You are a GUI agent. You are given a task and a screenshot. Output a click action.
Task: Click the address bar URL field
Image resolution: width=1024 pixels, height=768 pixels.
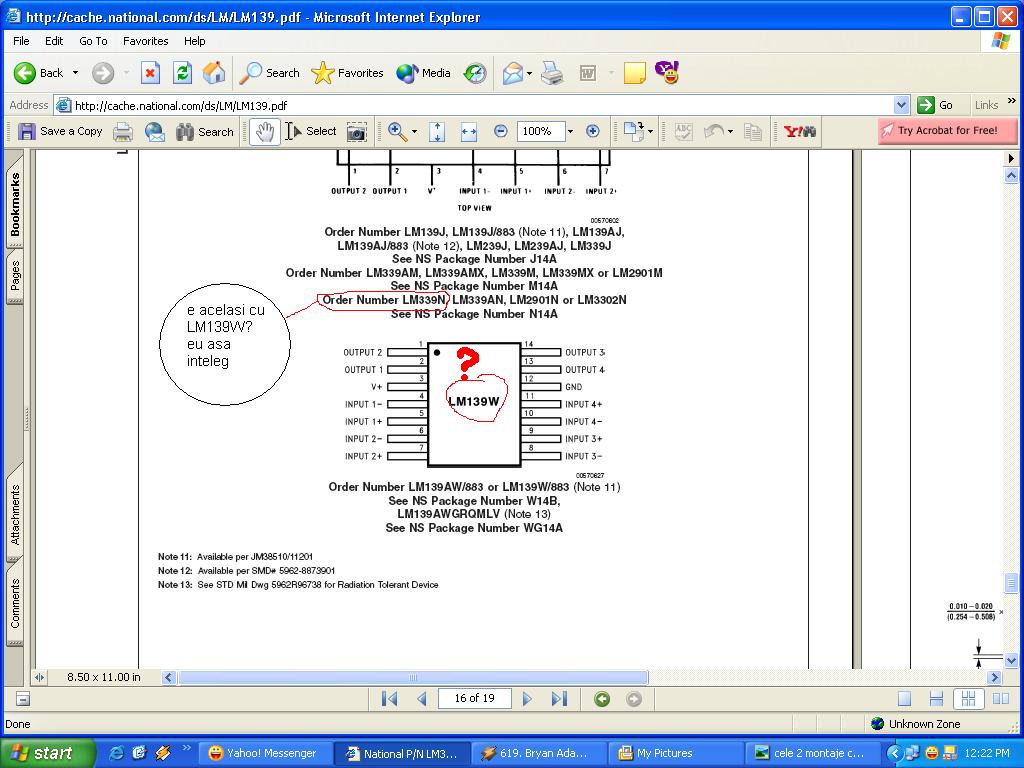[474, 105]
